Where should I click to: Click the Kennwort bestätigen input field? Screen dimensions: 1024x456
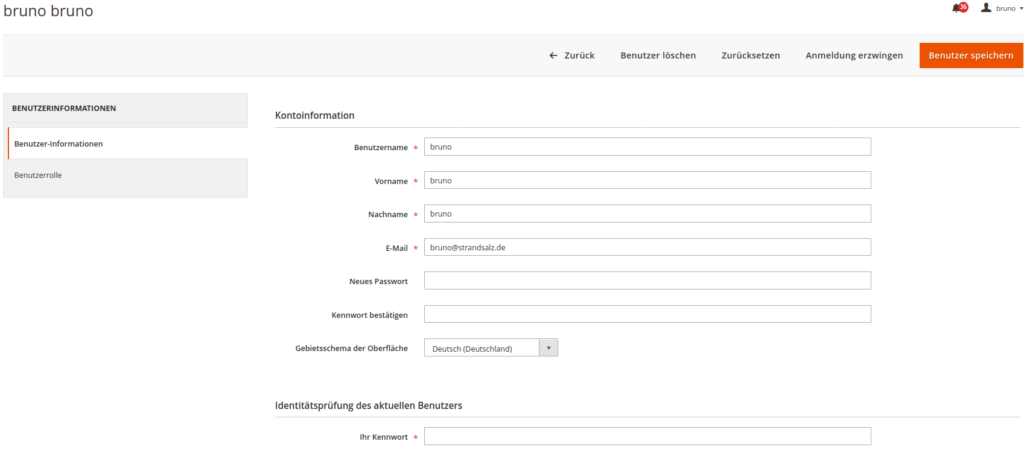point(647,314)
